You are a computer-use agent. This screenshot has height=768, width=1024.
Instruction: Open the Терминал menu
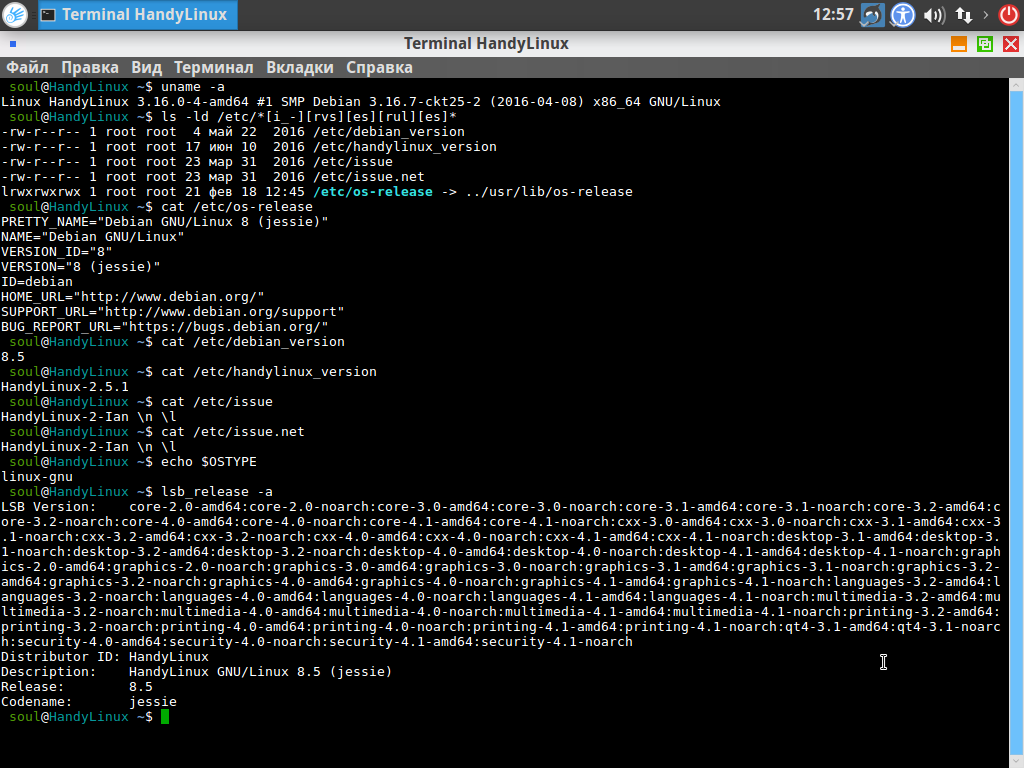[x=214, y=67]
